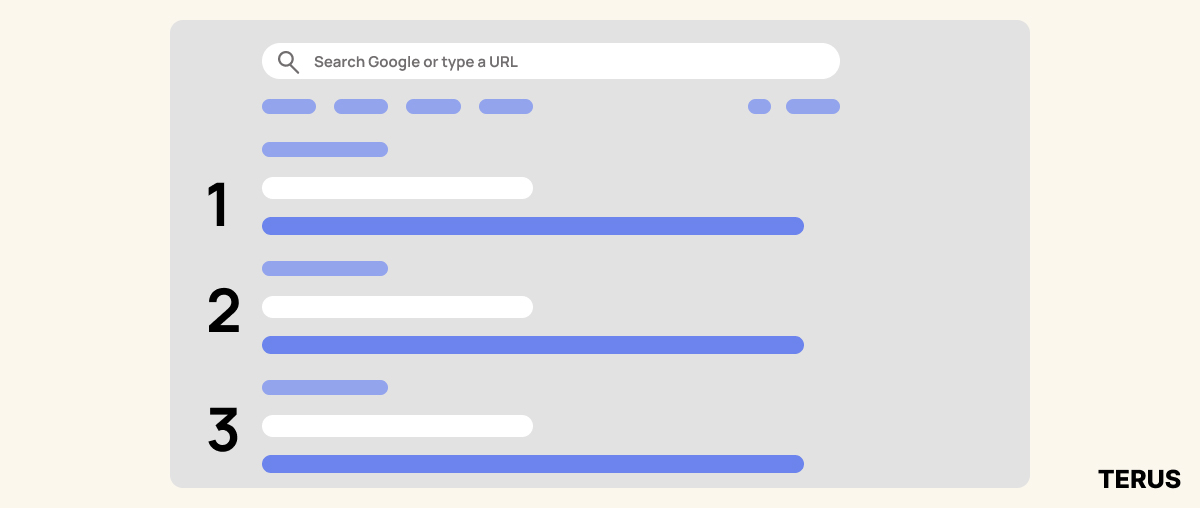This screenshot has width=1200, height=508.
Task: Open result 3's light blue URL bar
Action: pos(325,388)
